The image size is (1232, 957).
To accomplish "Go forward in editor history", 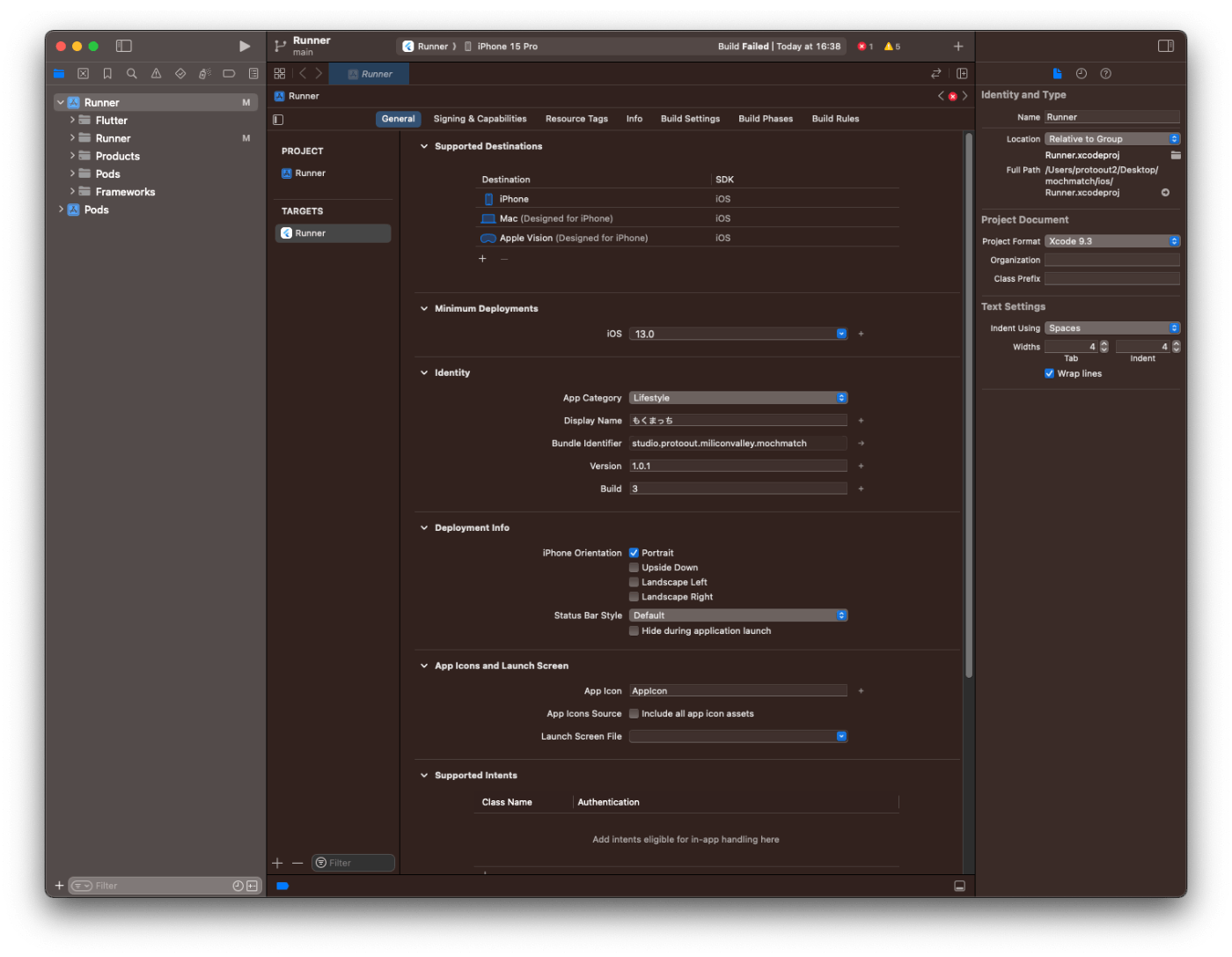I will pyautogui.click(x=319, y=74).
